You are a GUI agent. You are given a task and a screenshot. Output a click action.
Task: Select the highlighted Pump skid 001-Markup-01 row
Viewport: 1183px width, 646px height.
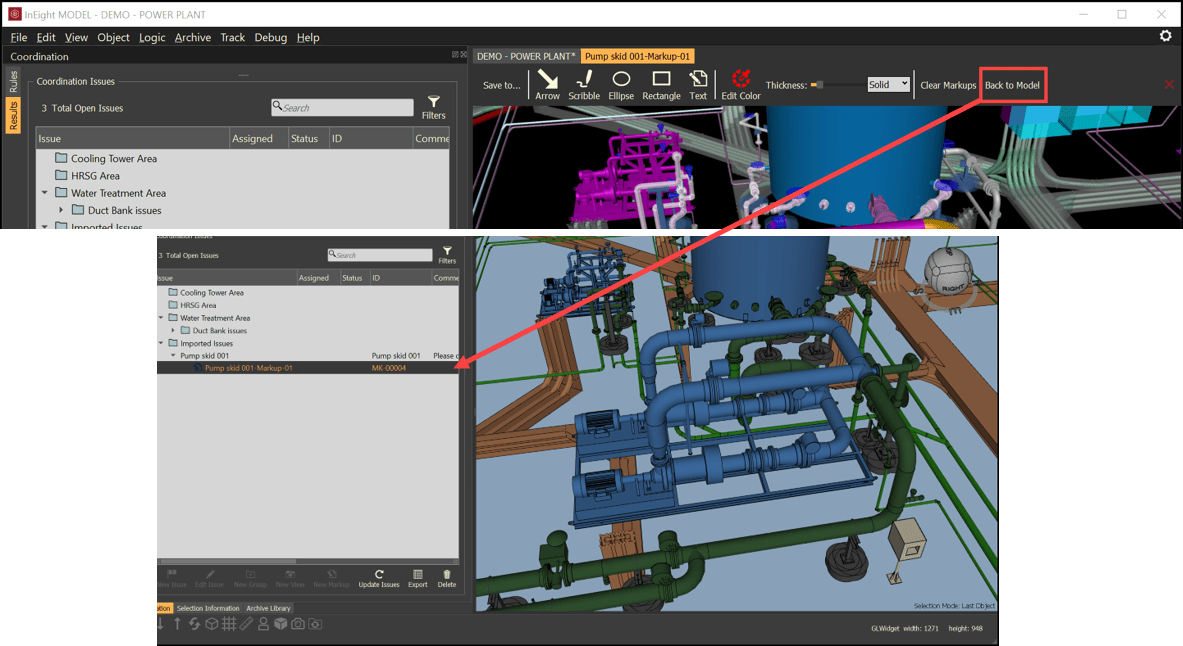click(307, 368)
